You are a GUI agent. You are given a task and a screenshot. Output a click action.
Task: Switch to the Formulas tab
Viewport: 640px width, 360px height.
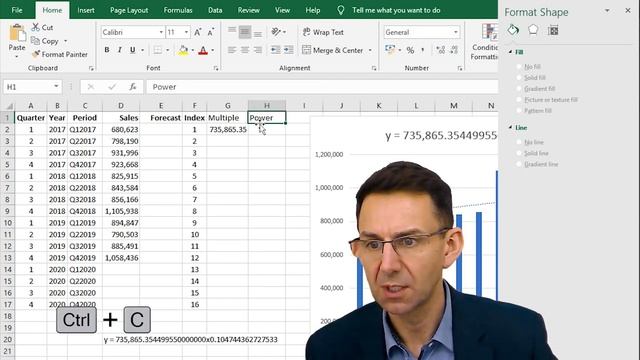tap(178, 10)
